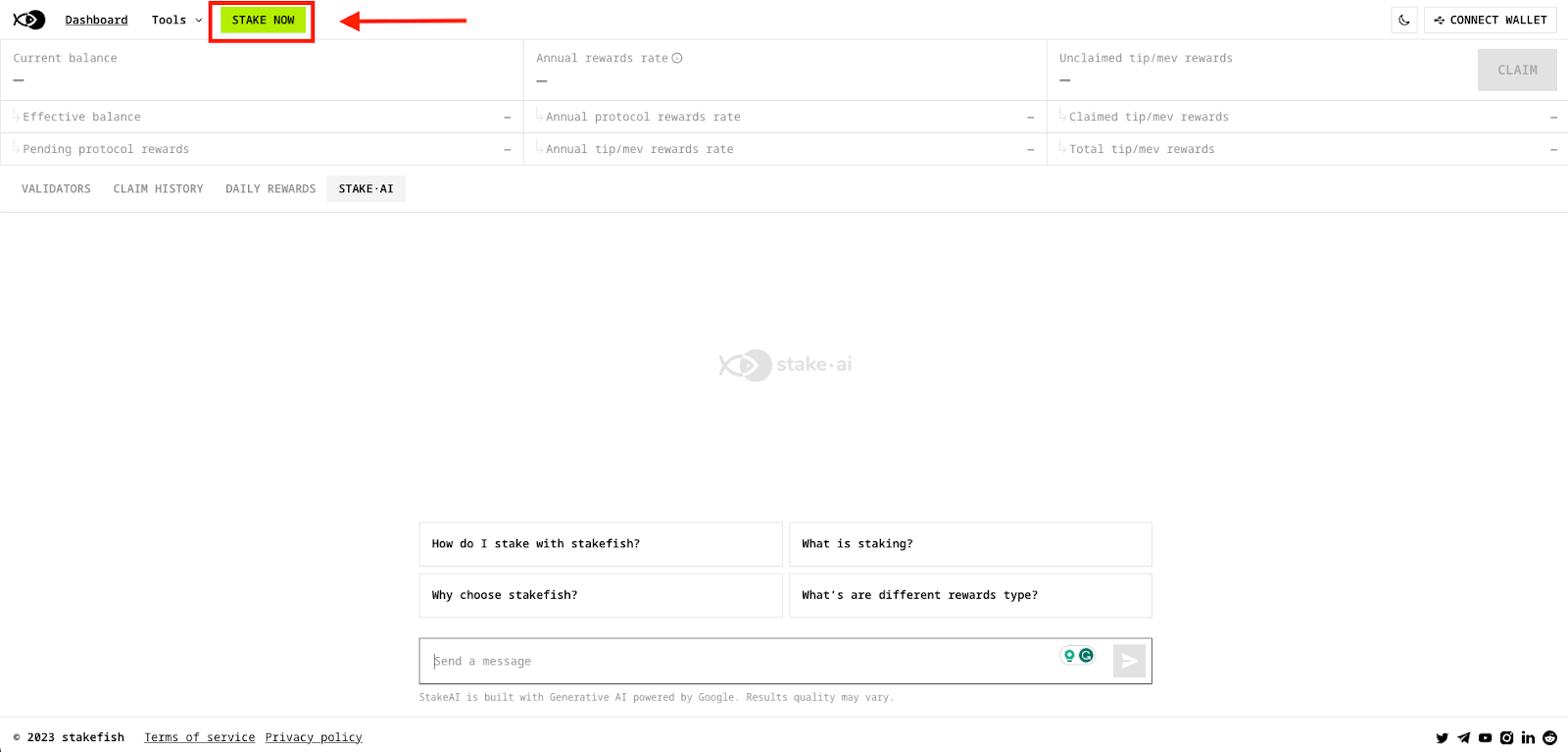The height and width of the screenshot is (752, 1568).
Task: Choose 'How do I stake with stakefish?' prompt
Action: click(x=601, y=544)
